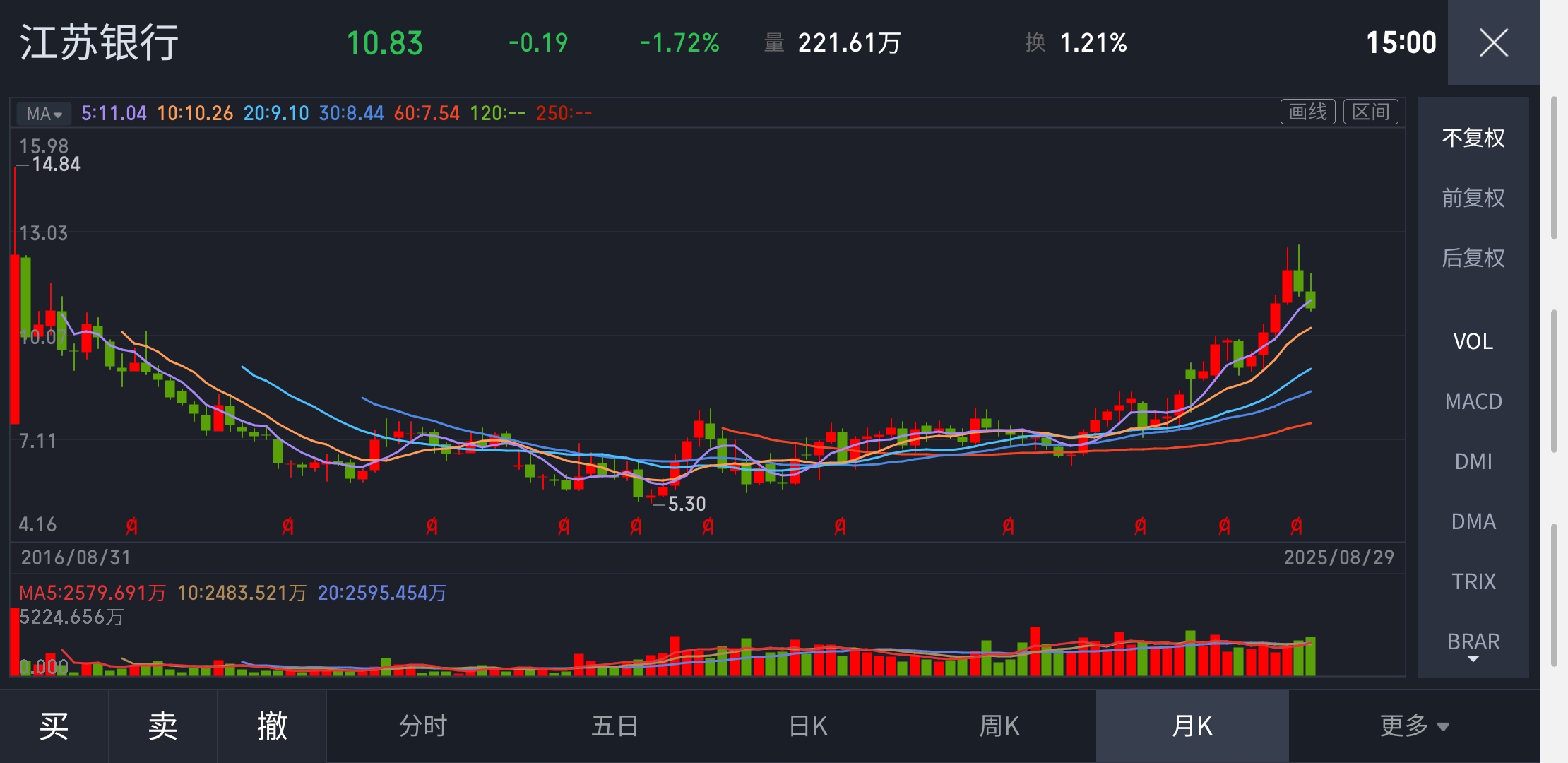Switch sub-chart to VOL indicator

pos(1473,341)
